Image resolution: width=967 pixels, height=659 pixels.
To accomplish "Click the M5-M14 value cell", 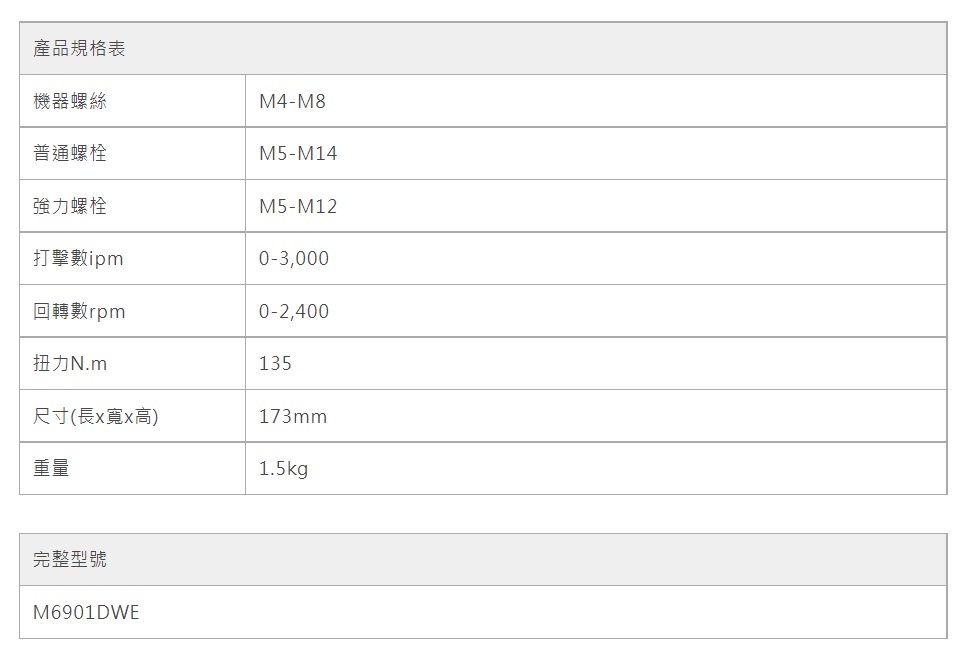I will pyautogui.click(x=298, y=154).
